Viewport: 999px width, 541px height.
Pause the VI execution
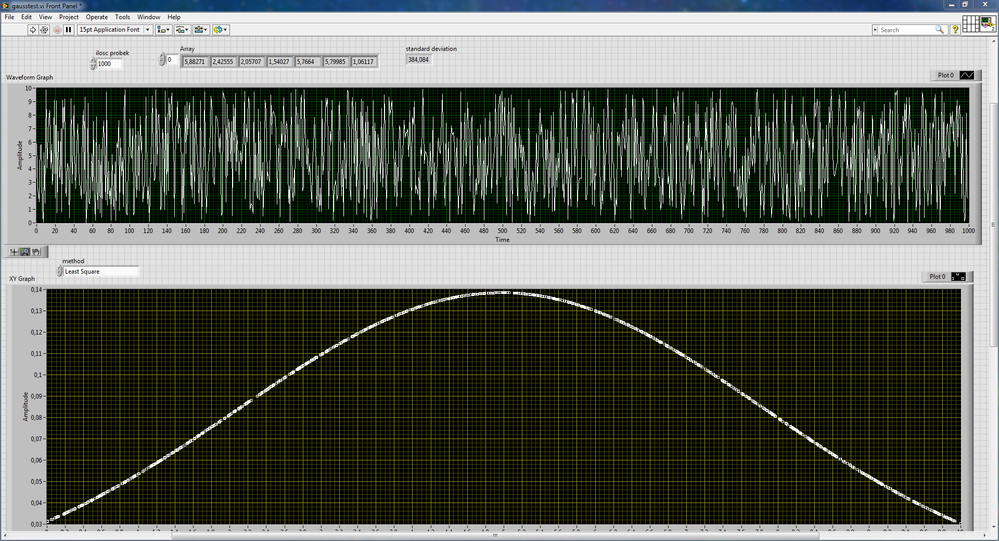[68, 30]
